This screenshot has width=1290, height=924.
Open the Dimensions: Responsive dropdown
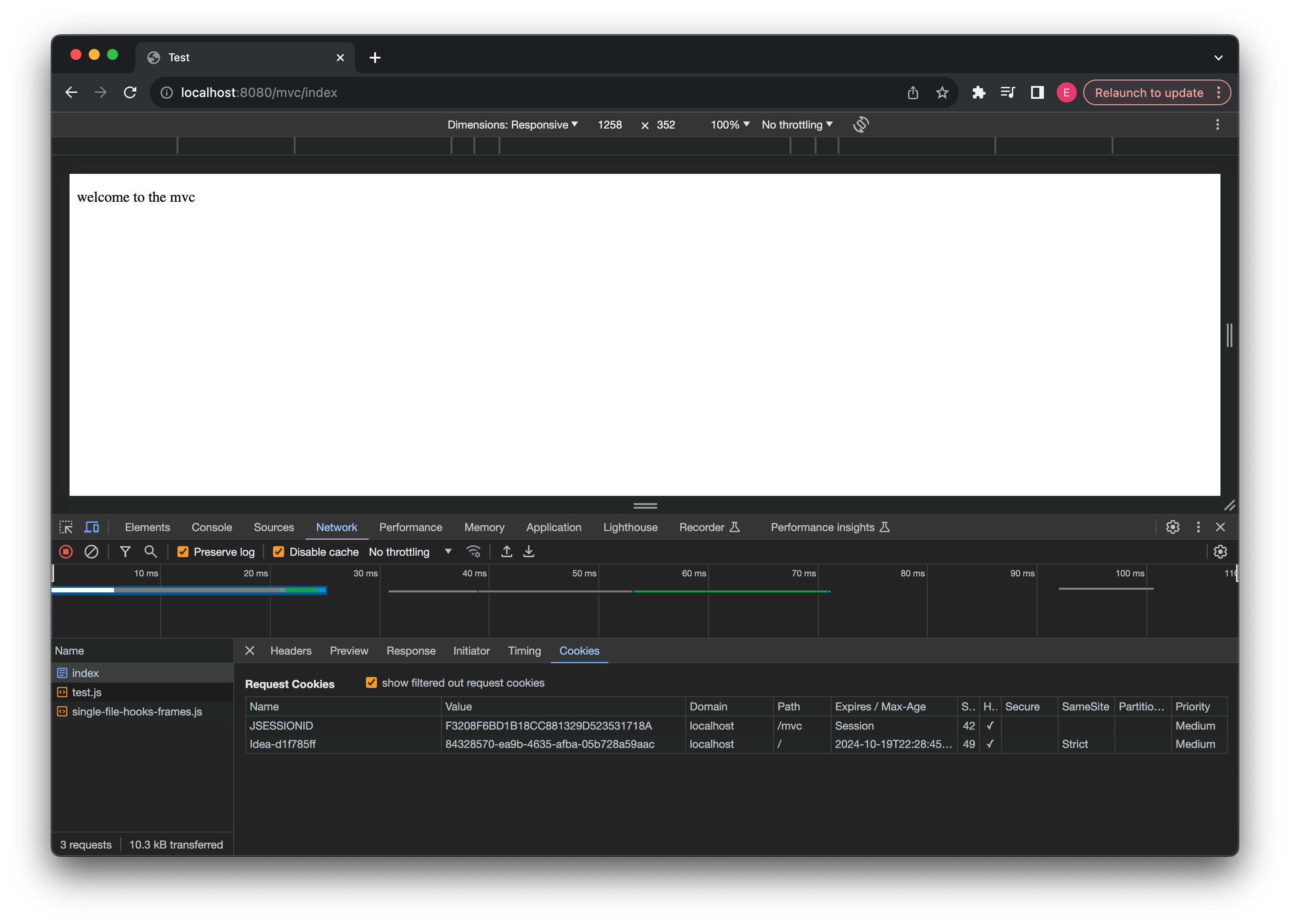(512, 124)
